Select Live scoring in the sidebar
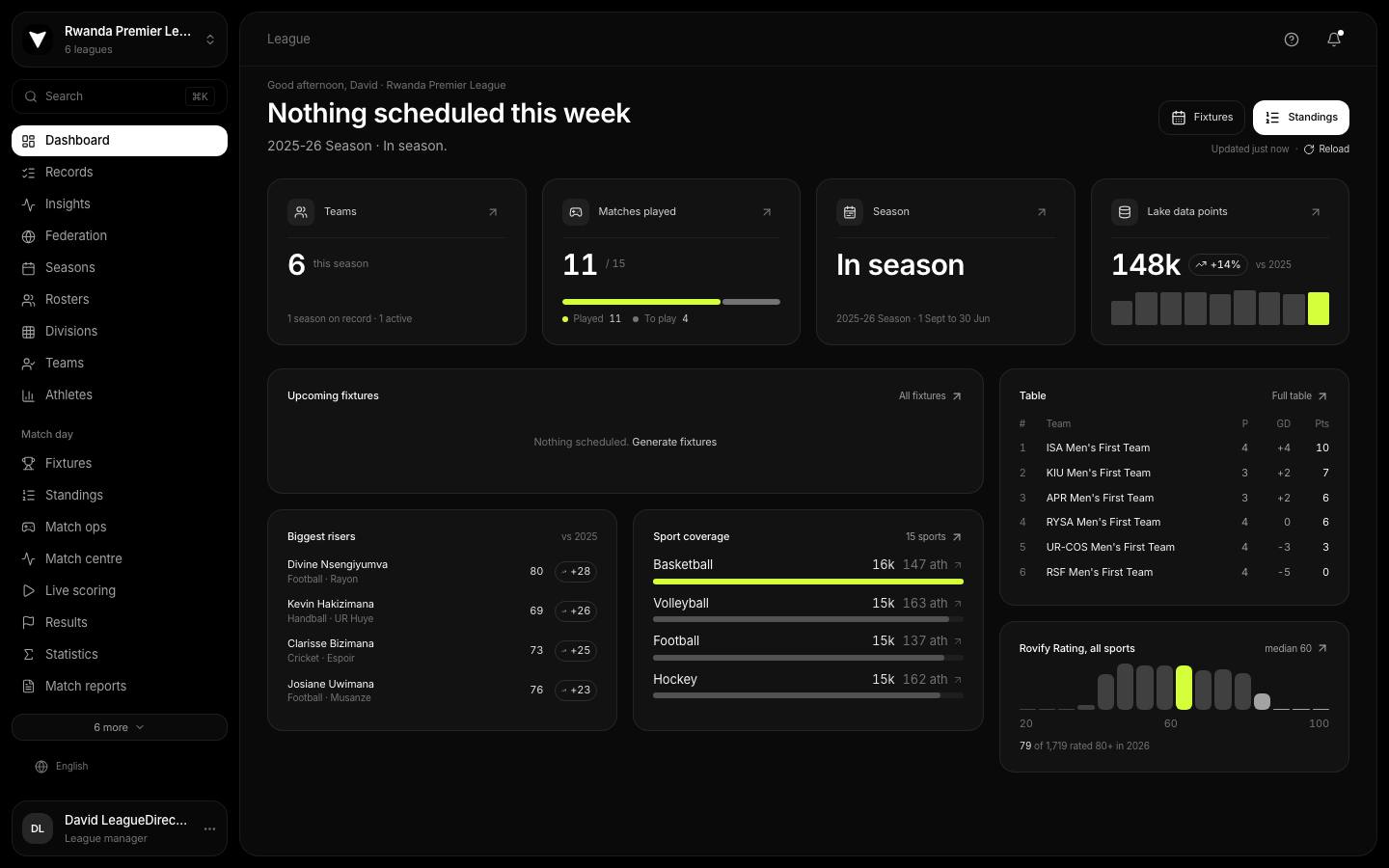The height and width of the screenshot is (868, 1389). point(120,591)
